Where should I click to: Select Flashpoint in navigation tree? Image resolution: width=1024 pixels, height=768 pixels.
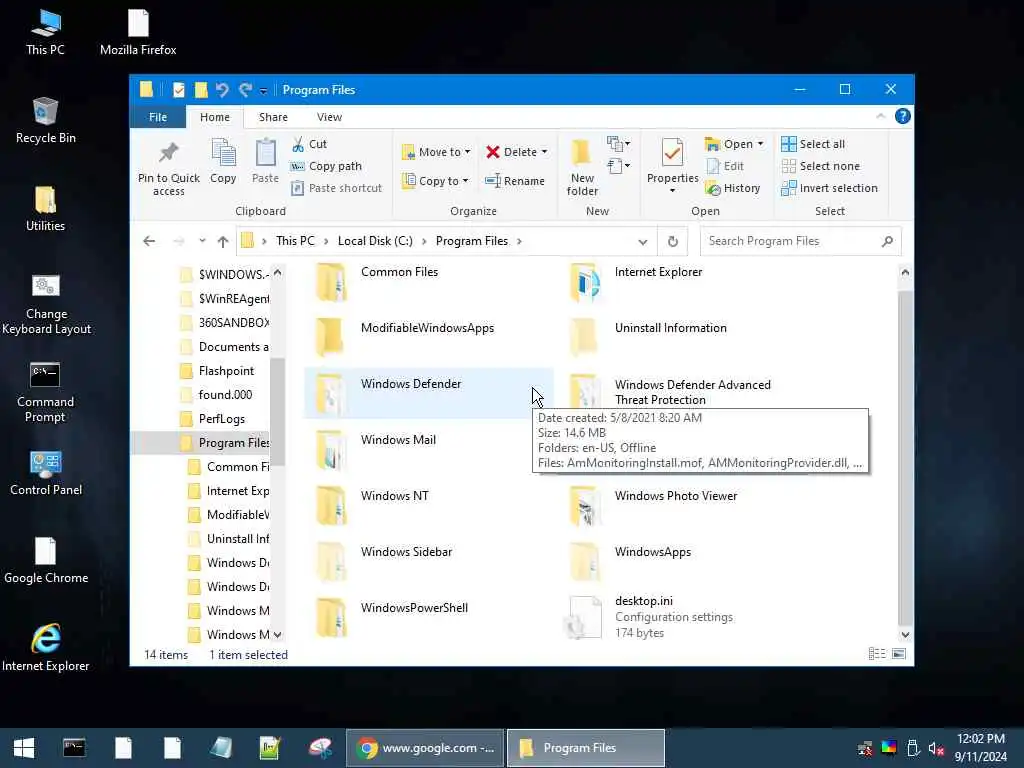pos(225,371)
